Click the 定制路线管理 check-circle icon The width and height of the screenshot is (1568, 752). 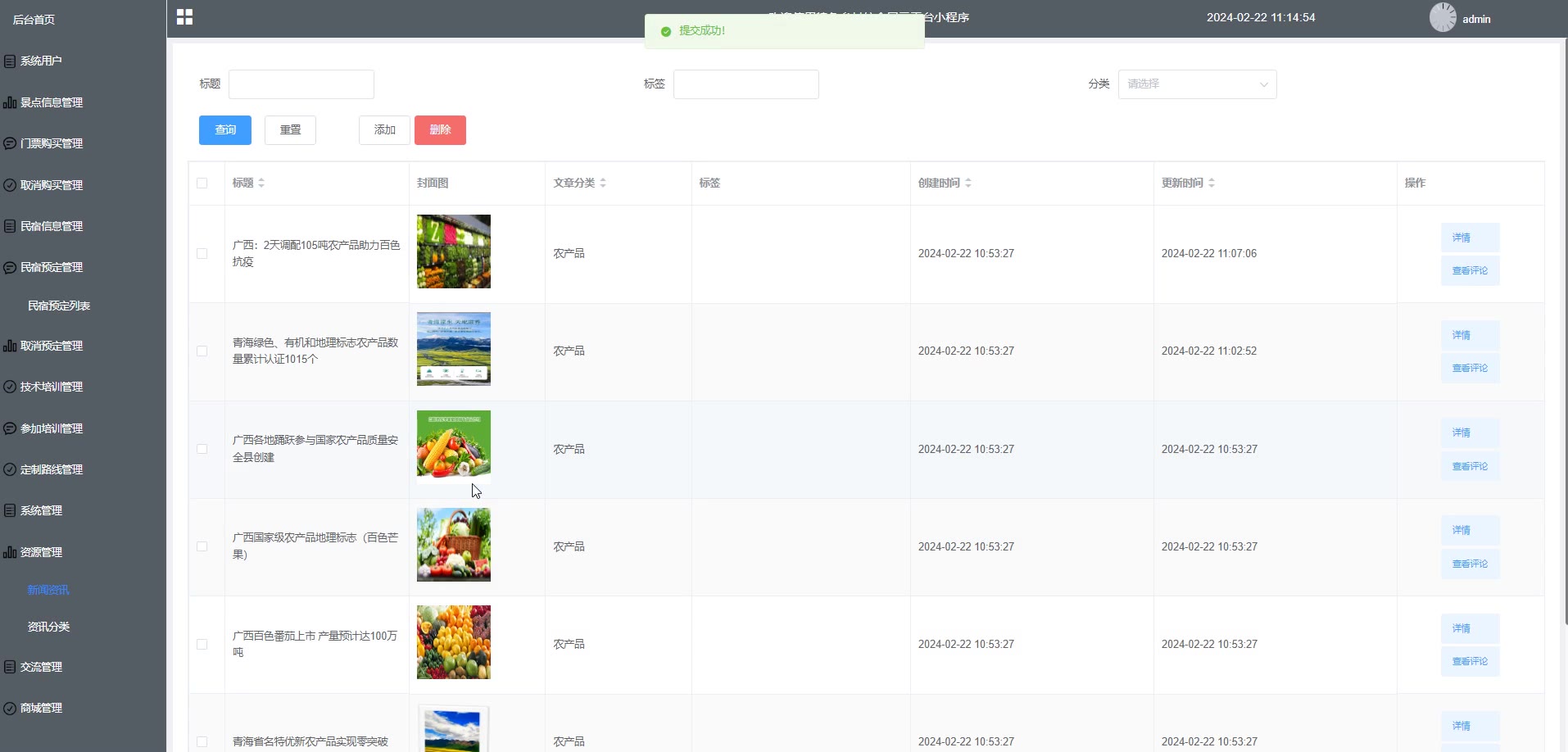click(x=10, y=469)
